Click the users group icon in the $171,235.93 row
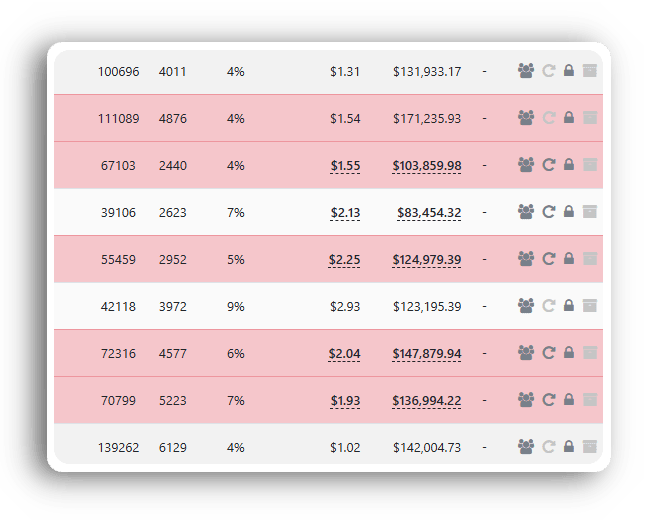The width and height of the screenshot is (653, 520). click(x=526, y=118)
